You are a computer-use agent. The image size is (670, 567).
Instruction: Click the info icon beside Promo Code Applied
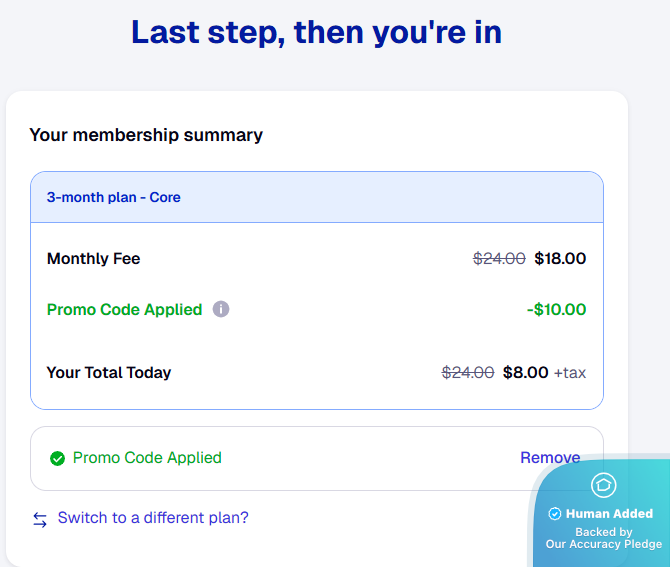click(221, 310)
